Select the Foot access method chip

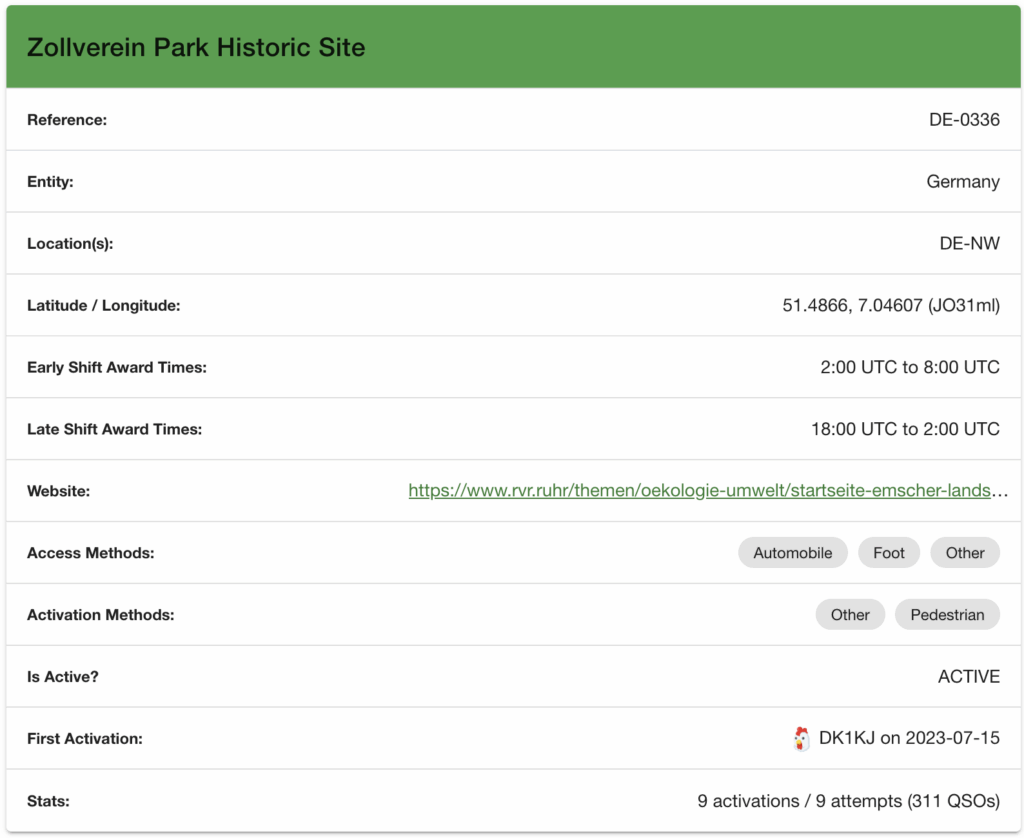point(889,553)
